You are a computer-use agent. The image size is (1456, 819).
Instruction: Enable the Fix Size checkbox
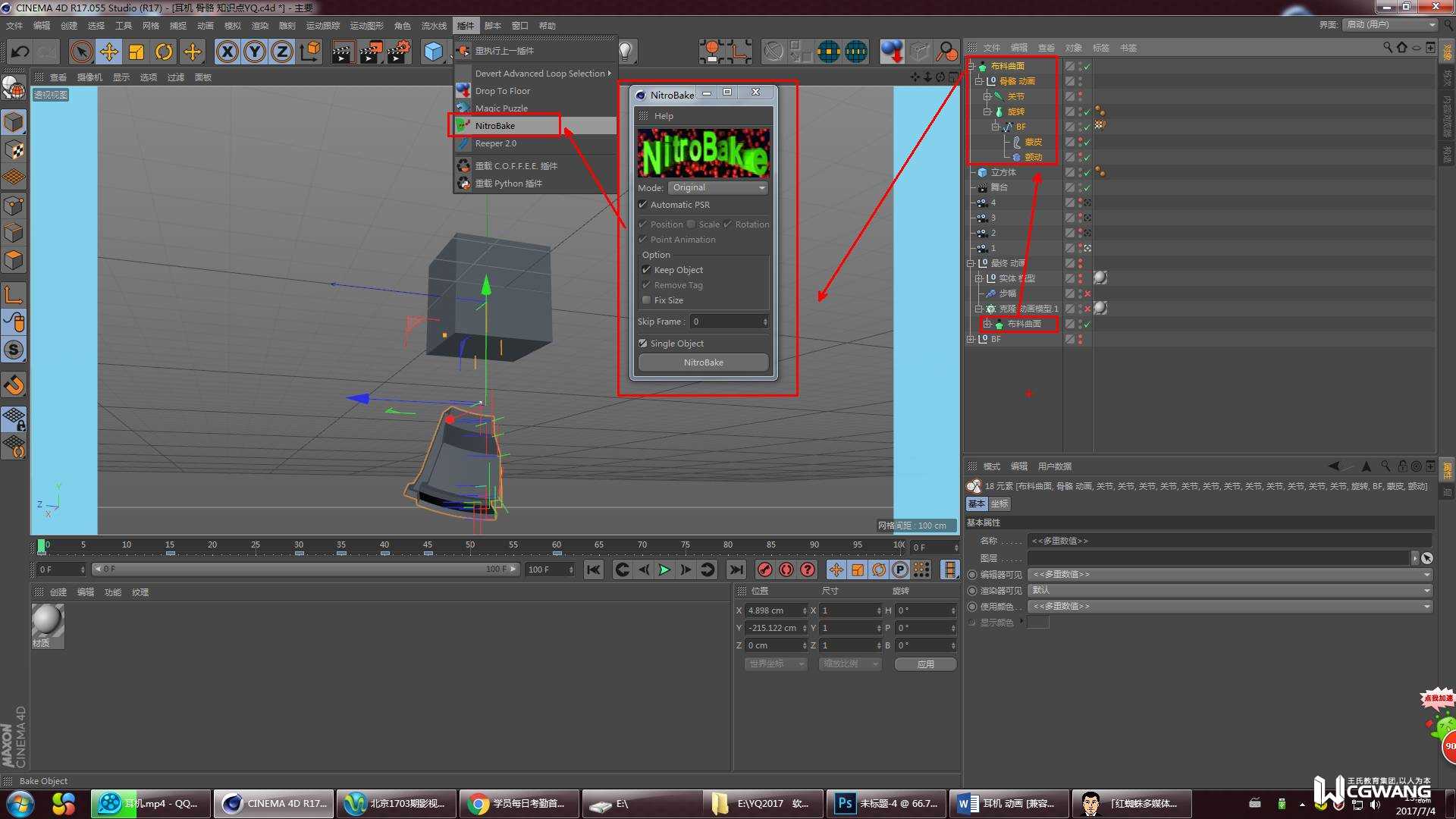click(647, 300)
